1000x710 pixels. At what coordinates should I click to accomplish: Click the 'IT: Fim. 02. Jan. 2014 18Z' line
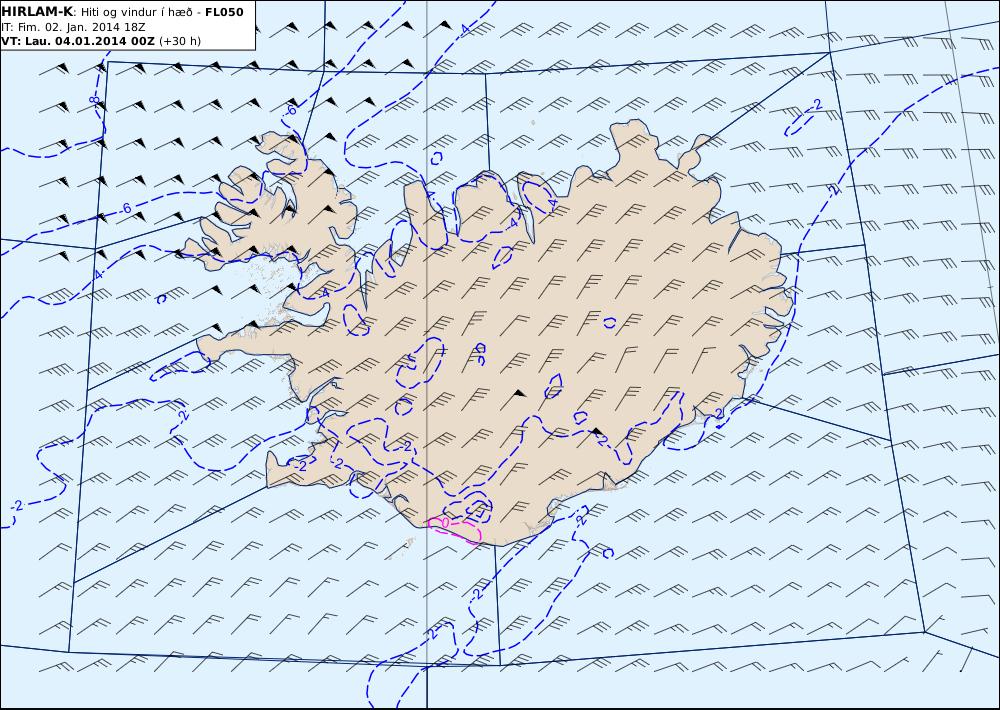tap(71, 27)
